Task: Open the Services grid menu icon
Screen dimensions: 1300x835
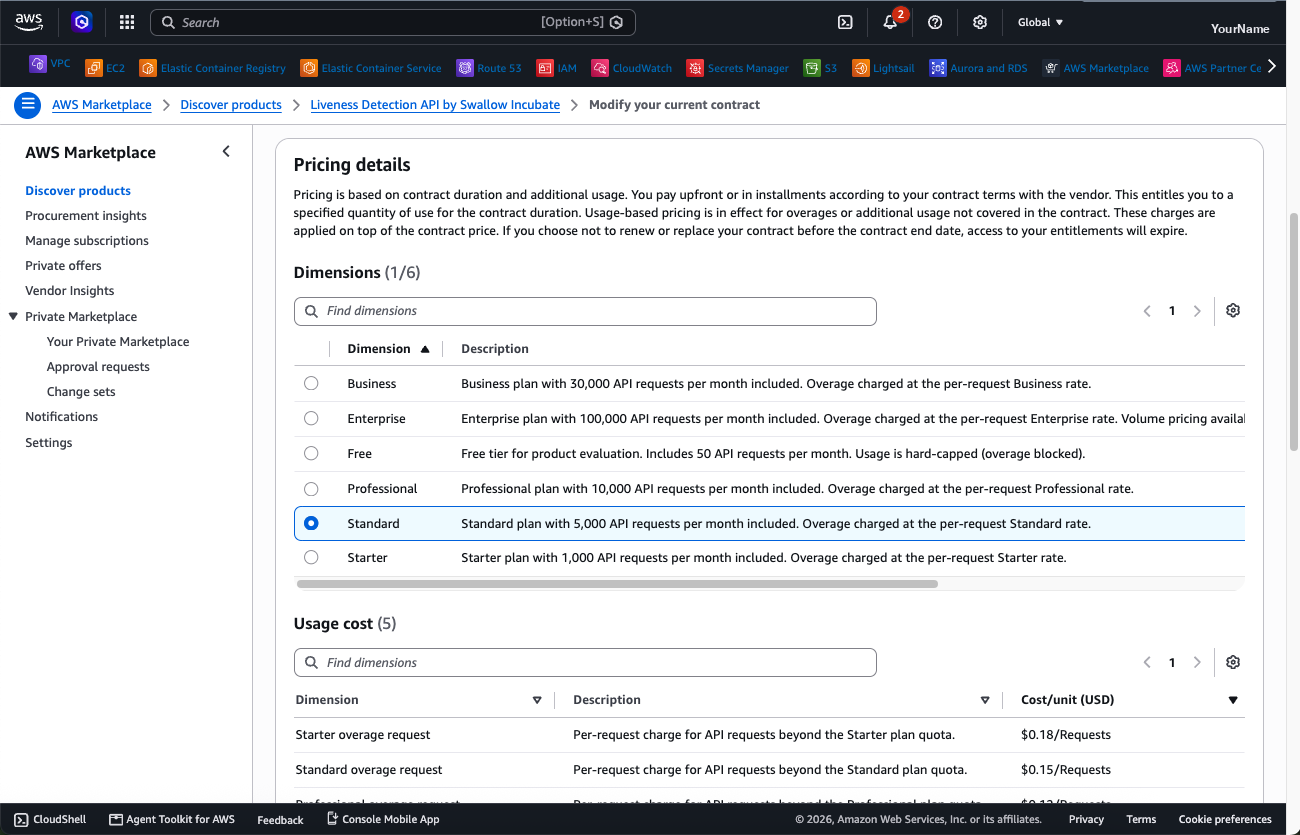Action: coord(127,22)
